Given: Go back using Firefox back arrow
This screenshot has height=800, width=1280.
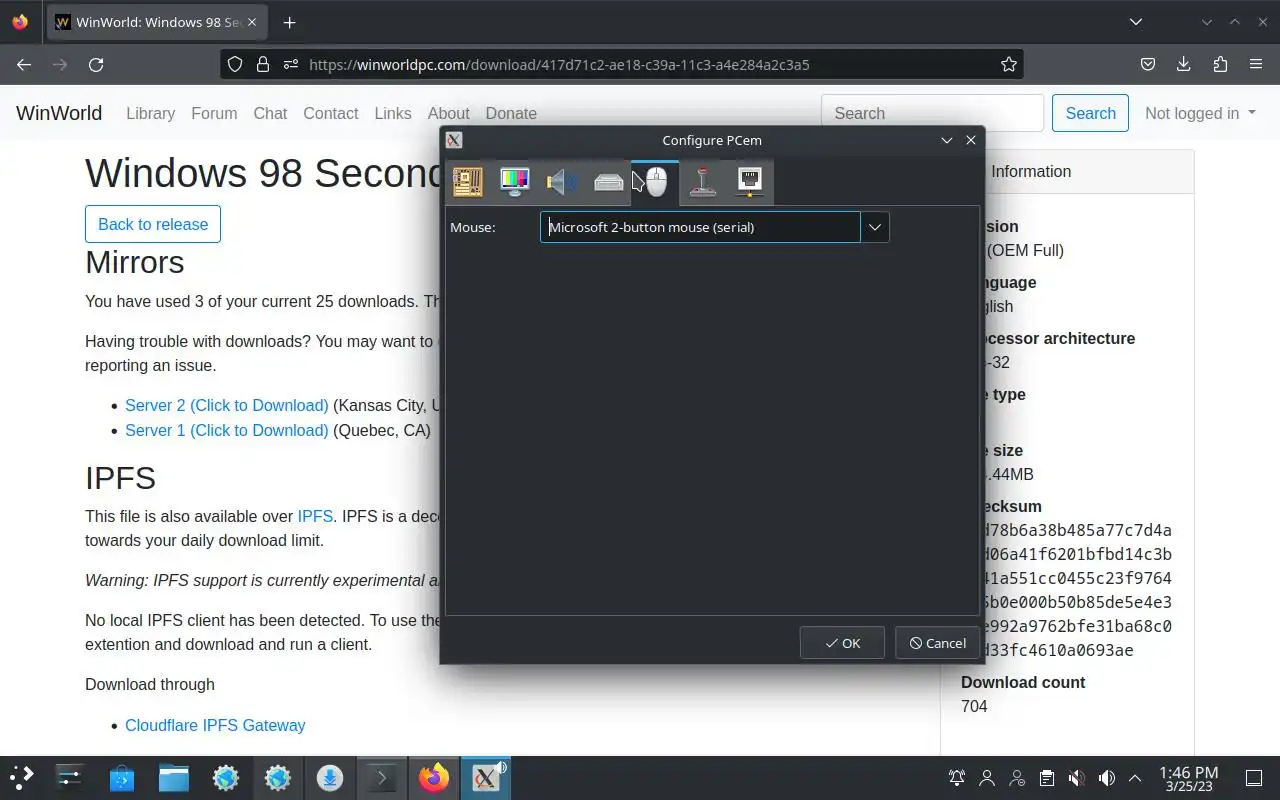Looking at the screenshot, I should (x=24, y=64).
